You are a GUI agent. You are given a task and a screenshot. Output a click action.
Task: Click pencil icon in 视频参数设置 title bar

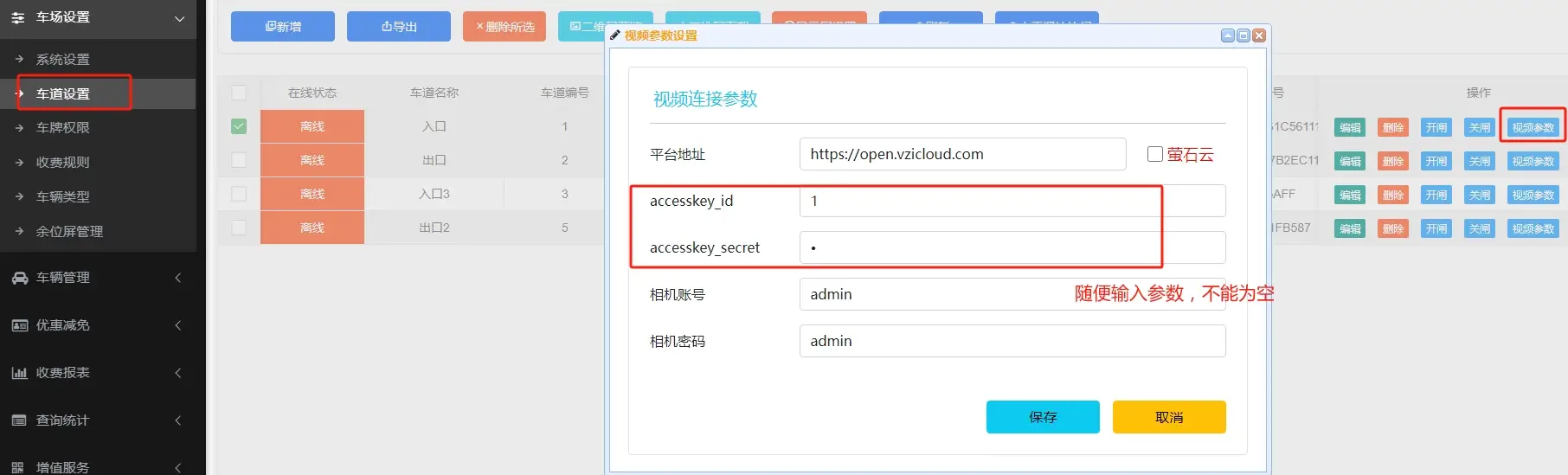[615, 35]
